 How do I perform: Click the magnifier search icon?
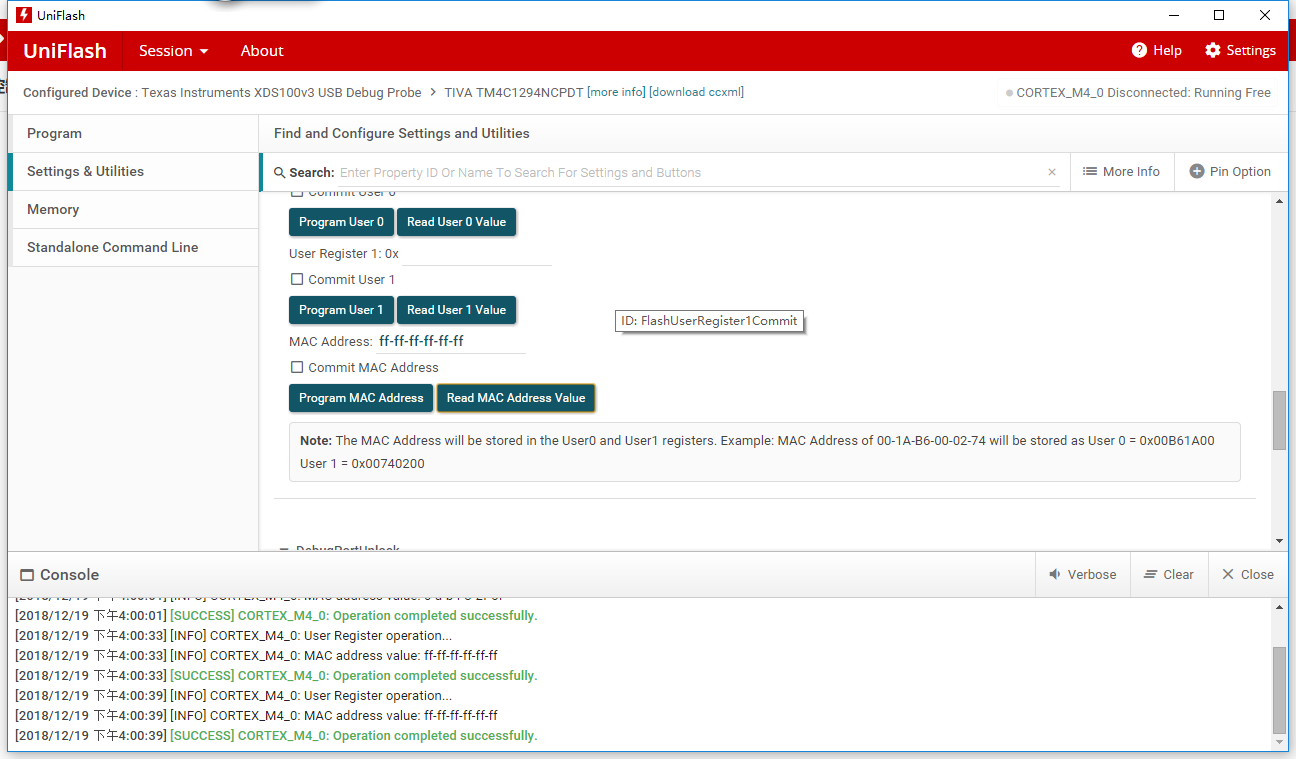tap(280, 172)
